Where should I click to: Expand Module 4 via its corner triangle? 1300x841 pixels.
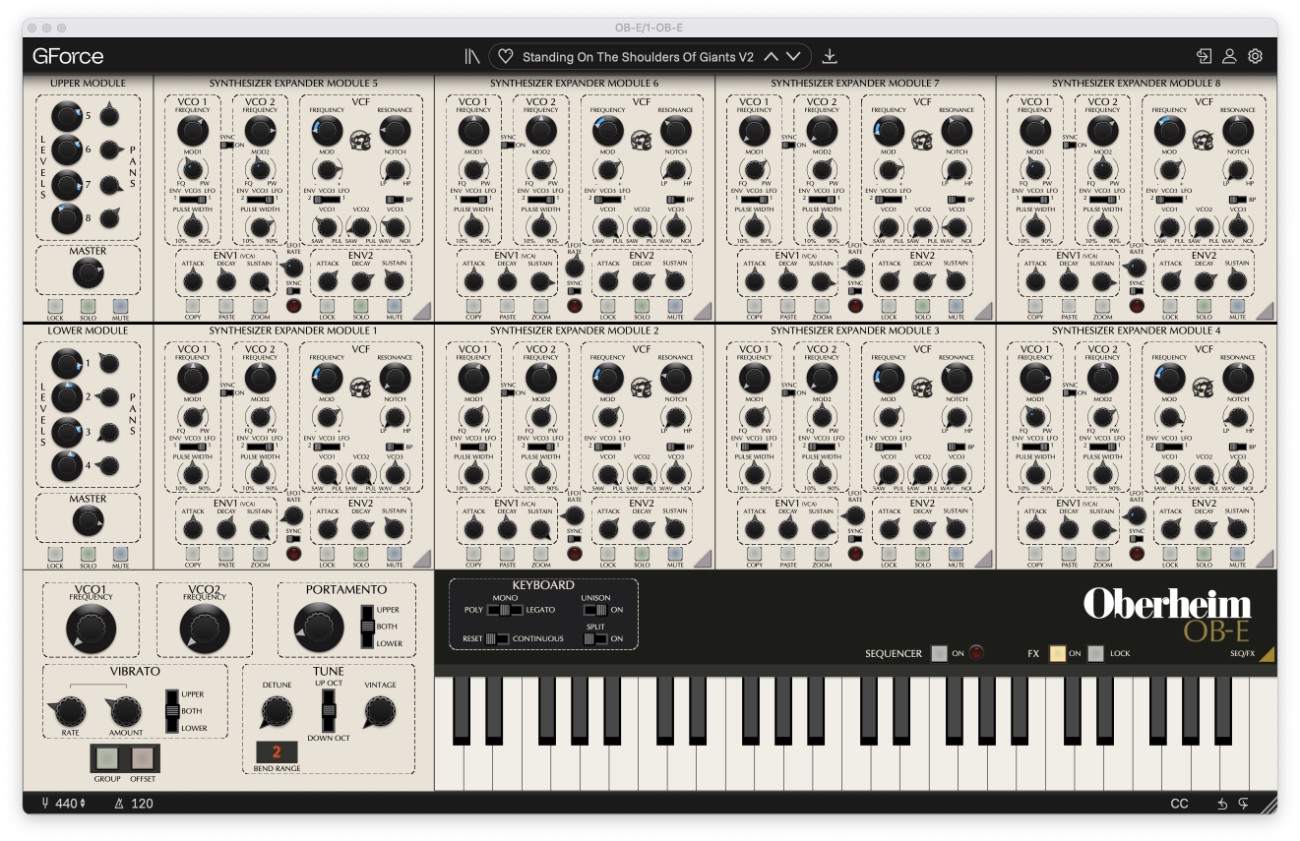pos(1266,559)
